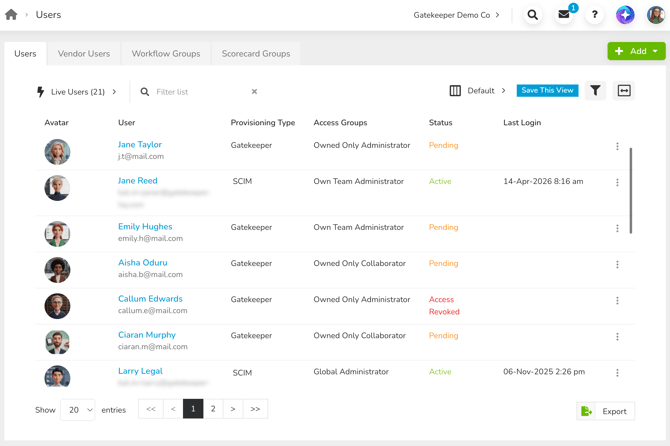670x446 pixels.
Task: Click Jane Taylor's avatar picture
Action: pyautogui.click(x=57, y=152)
